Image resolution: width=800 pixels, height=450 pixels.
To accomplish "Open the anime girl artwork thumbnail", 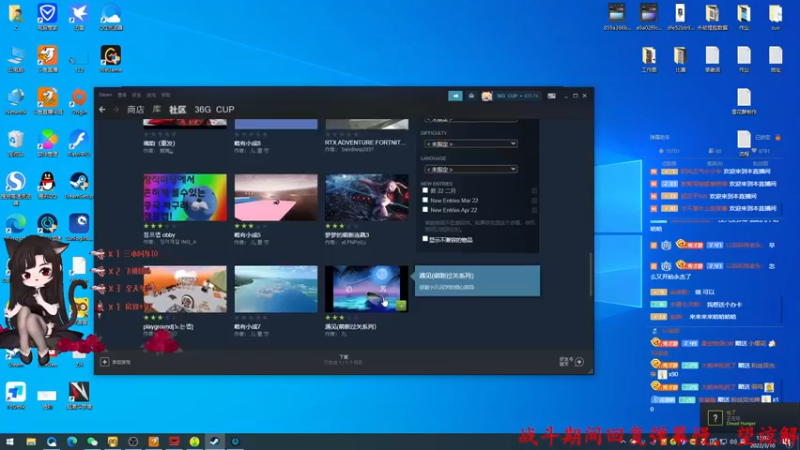I will pyautogui.click(x=366, y=197).
